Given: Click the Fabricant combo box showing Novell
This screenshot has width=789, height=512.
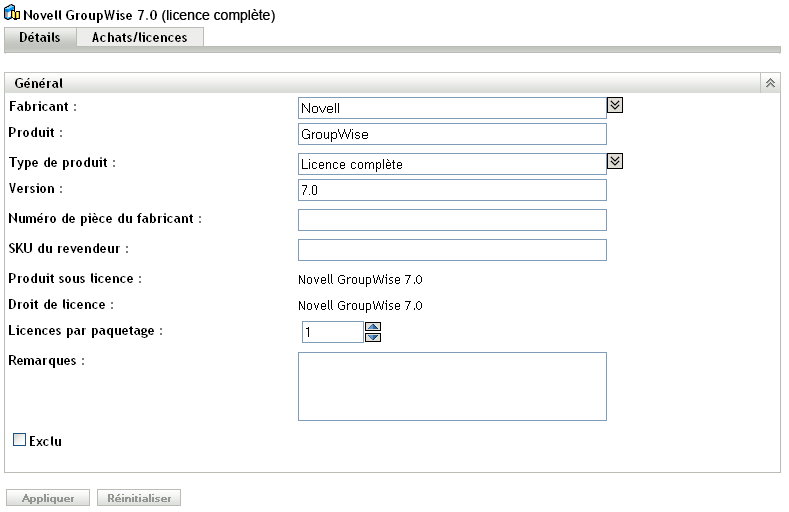Looking at the screenshot, I should pos(452,107).
